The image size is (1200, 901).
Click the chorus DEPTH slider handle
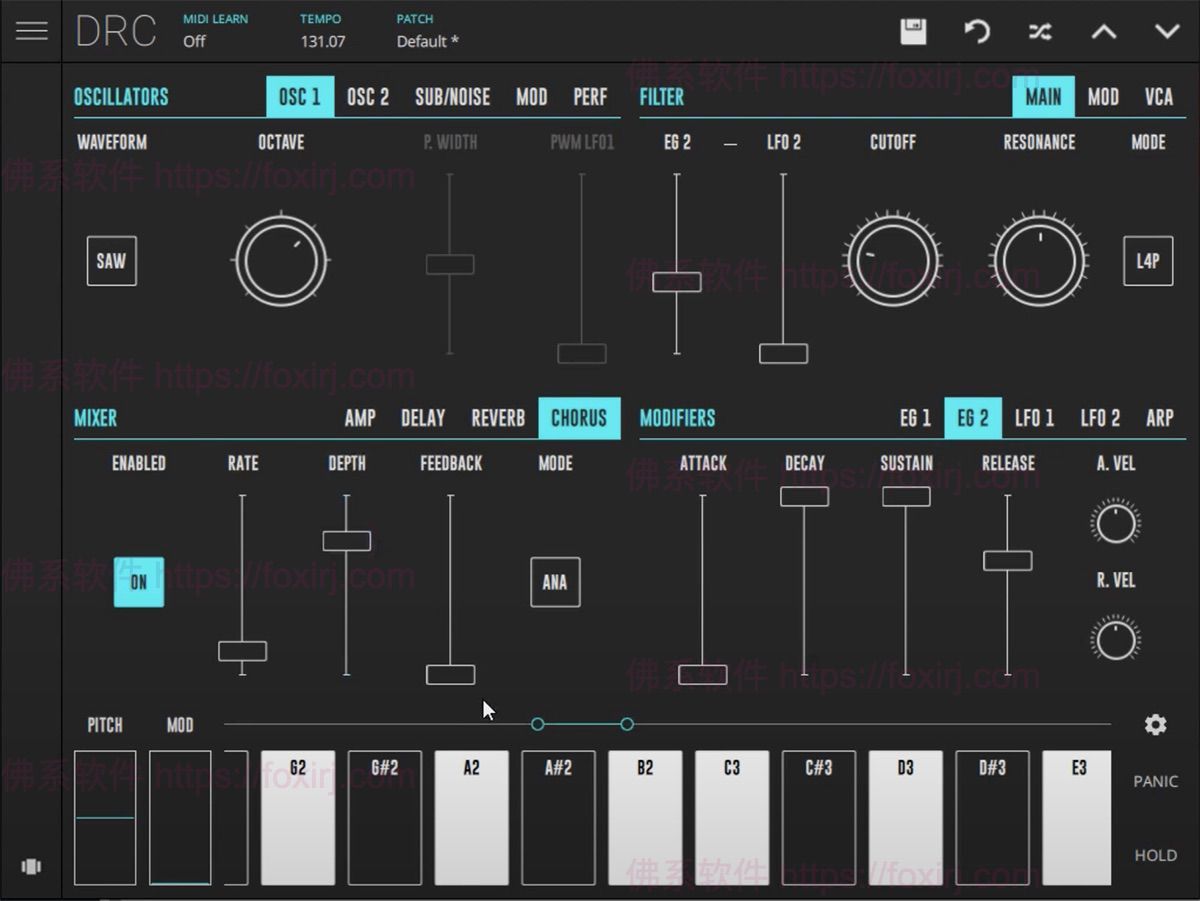pyautogui.click(x=346, y=541)
